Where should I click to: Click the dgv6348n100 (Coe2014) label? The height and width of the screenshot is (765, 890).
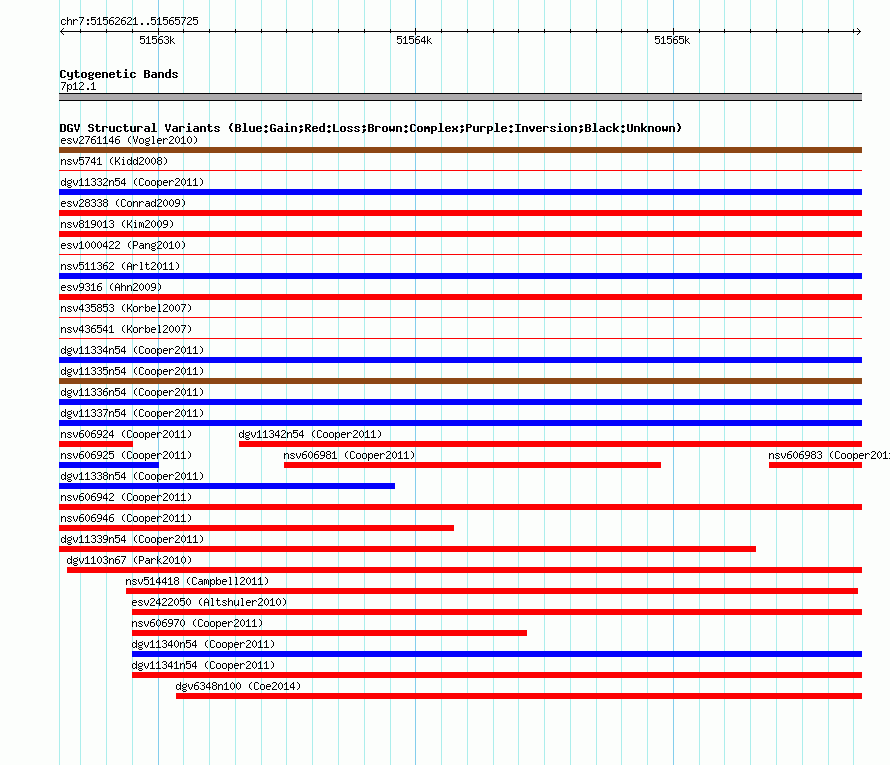coord(238,686)
